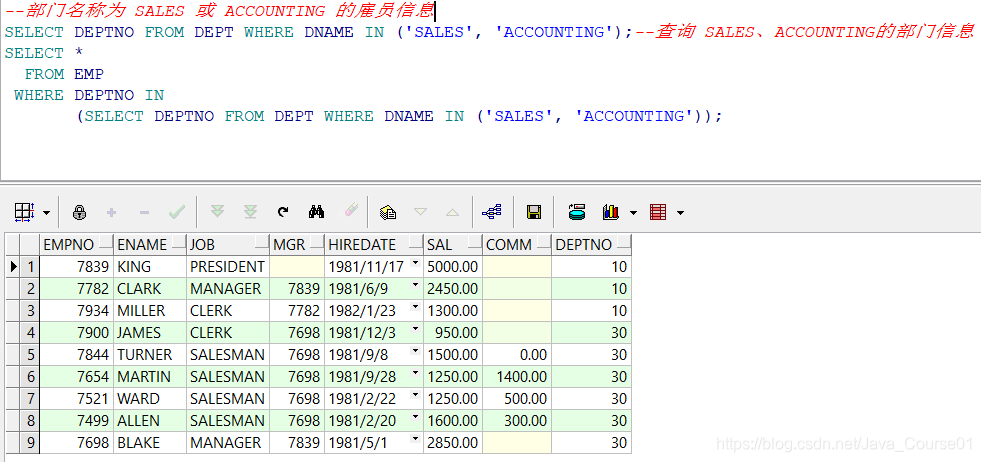This screenshot has width=981, height=462.
Task: Click the next record down triangle
Action: pos(420,212)
